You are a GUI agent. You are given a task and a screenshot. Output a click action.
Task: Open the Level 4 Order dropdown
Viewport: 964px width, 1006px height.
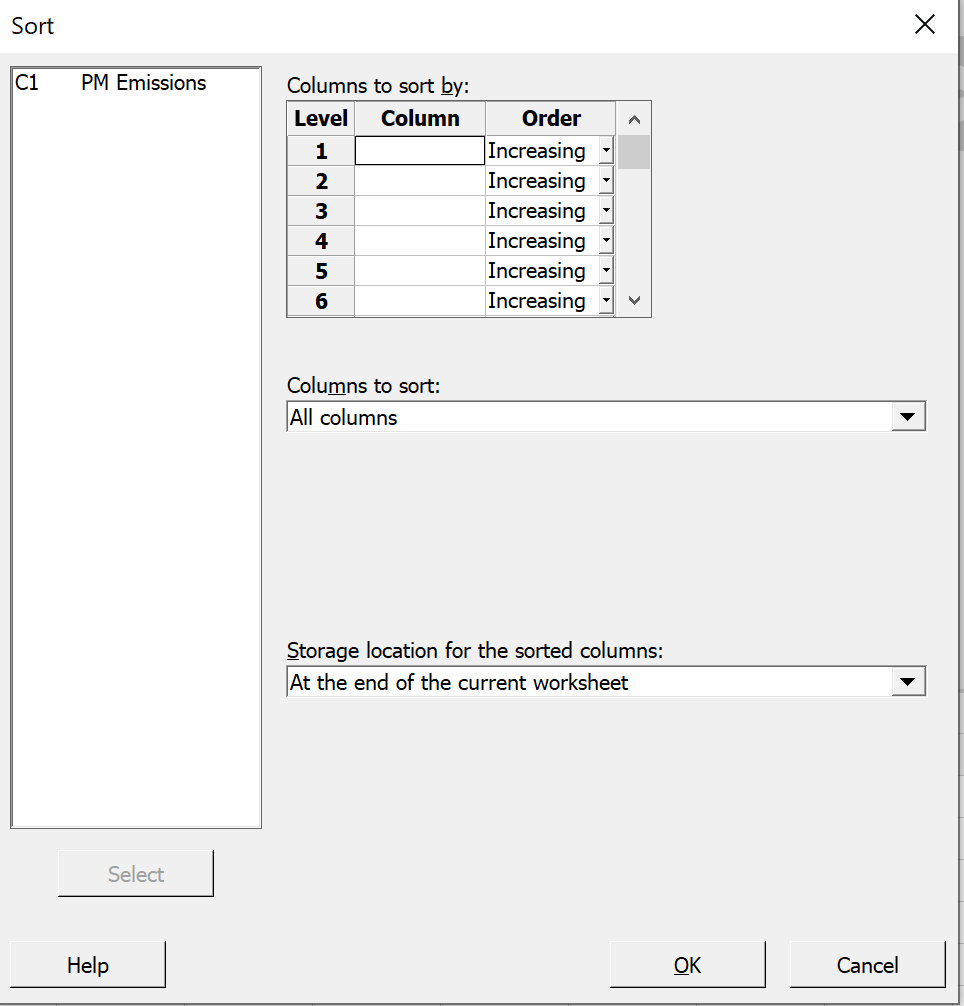coord(606,241)
